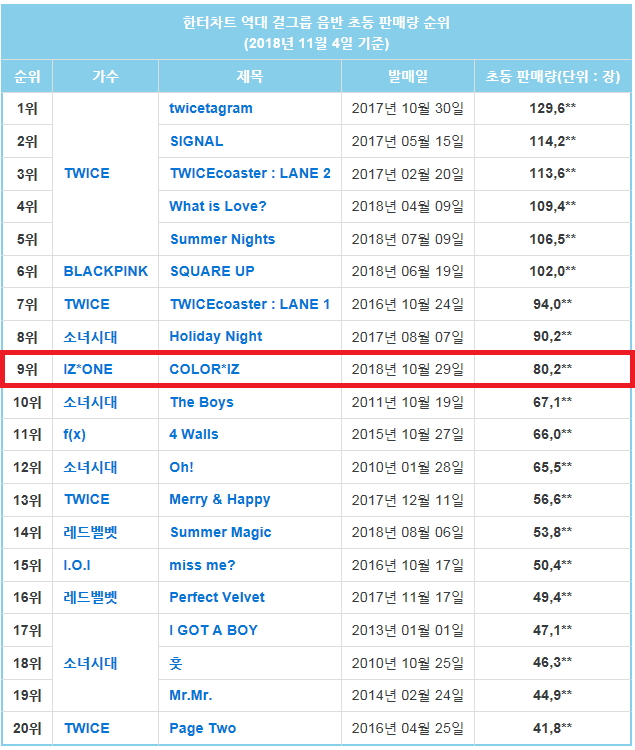
Task: Open the What is Love? link
Action: pos(218,206)
